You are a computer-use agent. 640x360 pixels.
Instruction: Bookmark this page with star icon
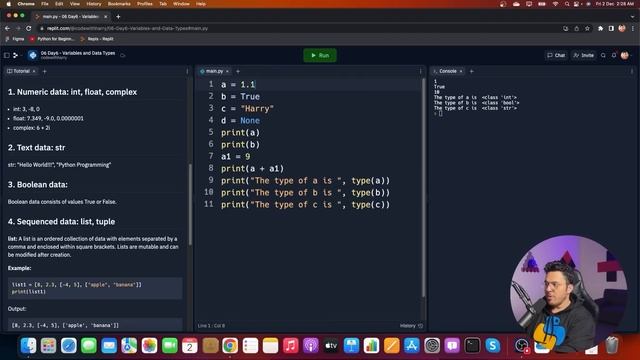(x=587, y=29)
